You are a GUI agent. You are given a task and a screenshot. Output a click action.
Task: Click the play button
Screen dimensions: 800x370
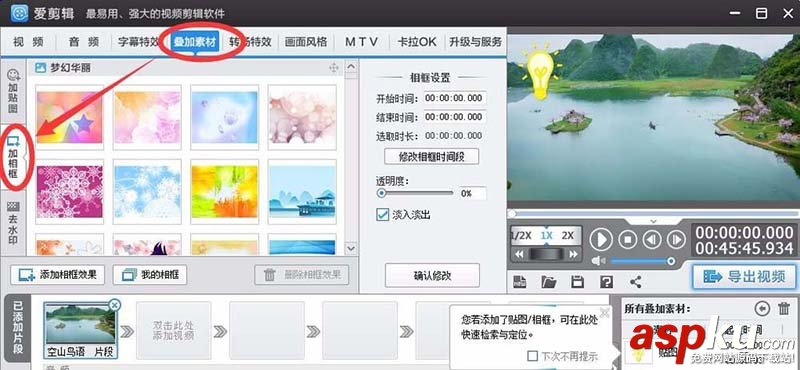601,239
